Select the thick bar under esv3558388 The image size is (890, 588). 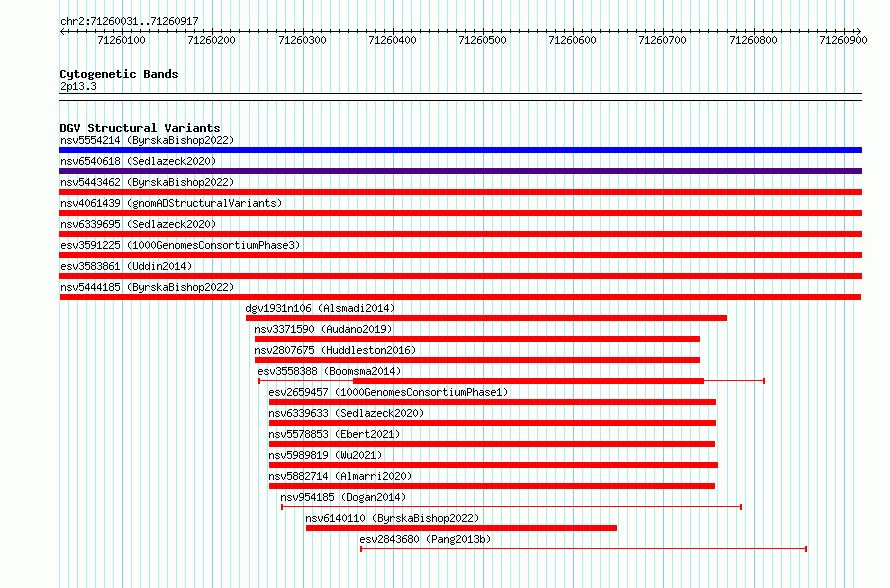tap(528, 381)
